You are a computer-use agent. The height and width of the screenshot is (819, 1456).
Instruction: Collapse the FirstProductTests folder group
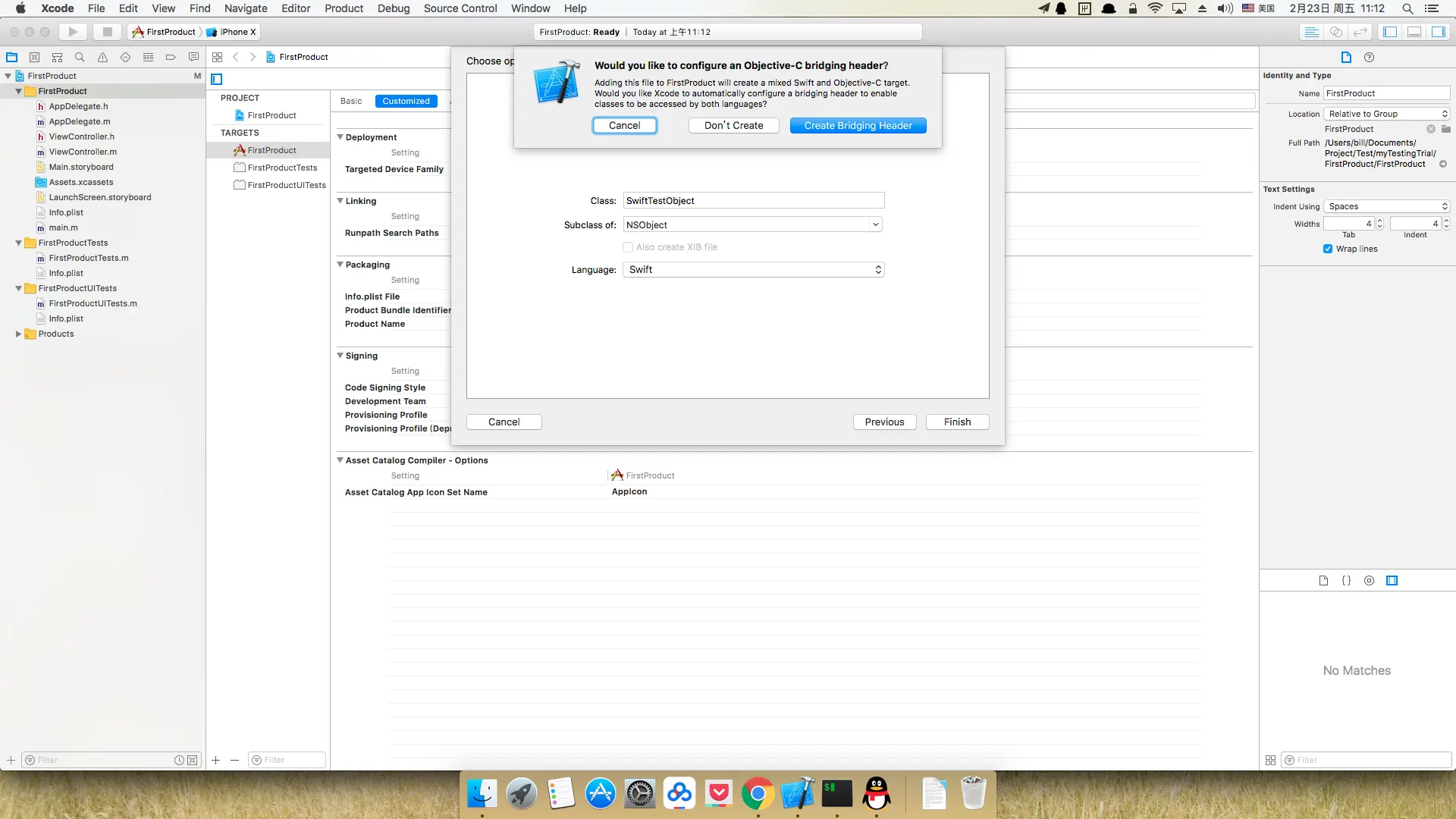19,243
